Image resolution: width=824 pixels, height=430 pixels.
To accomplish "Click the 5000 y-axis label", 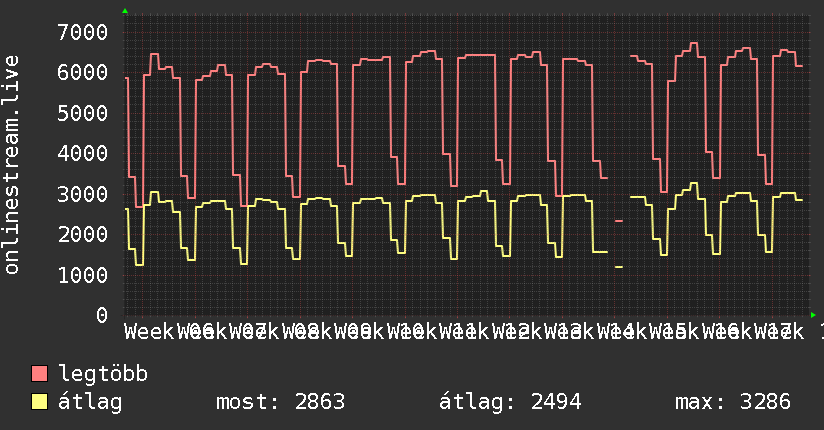I will pos(83,113).
